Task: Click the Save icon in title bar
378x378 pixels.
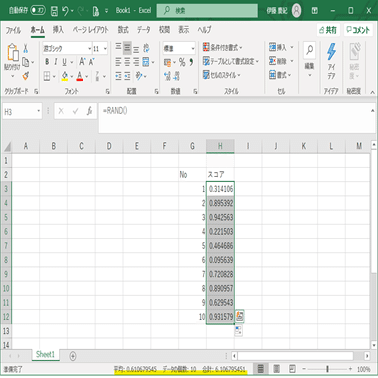Action: coord(54,11)
